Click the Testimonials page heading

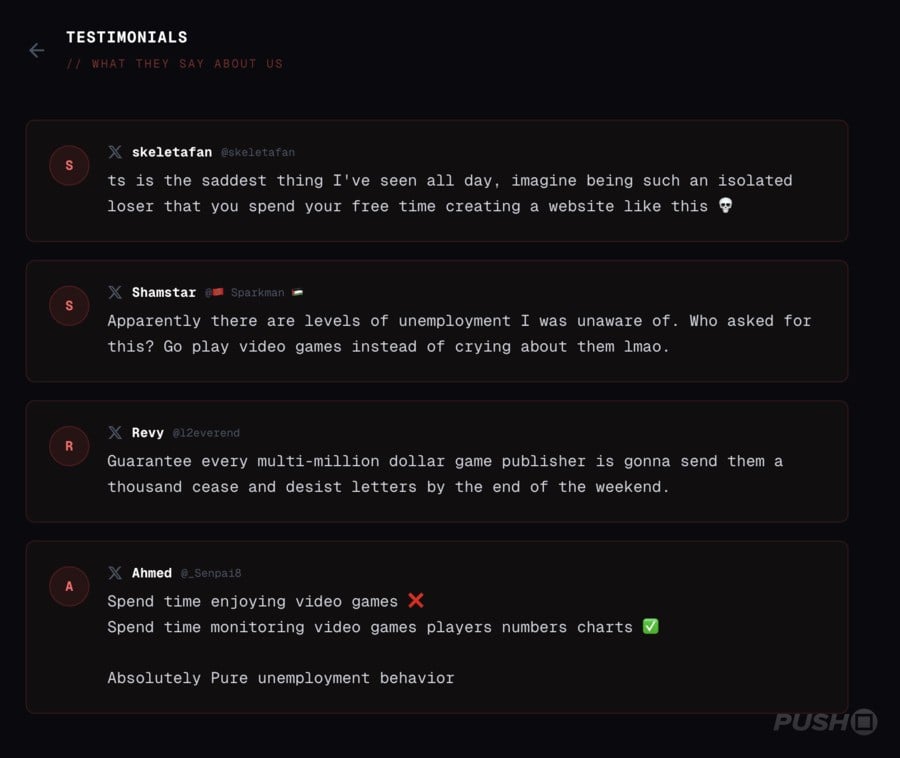(127, 37)
